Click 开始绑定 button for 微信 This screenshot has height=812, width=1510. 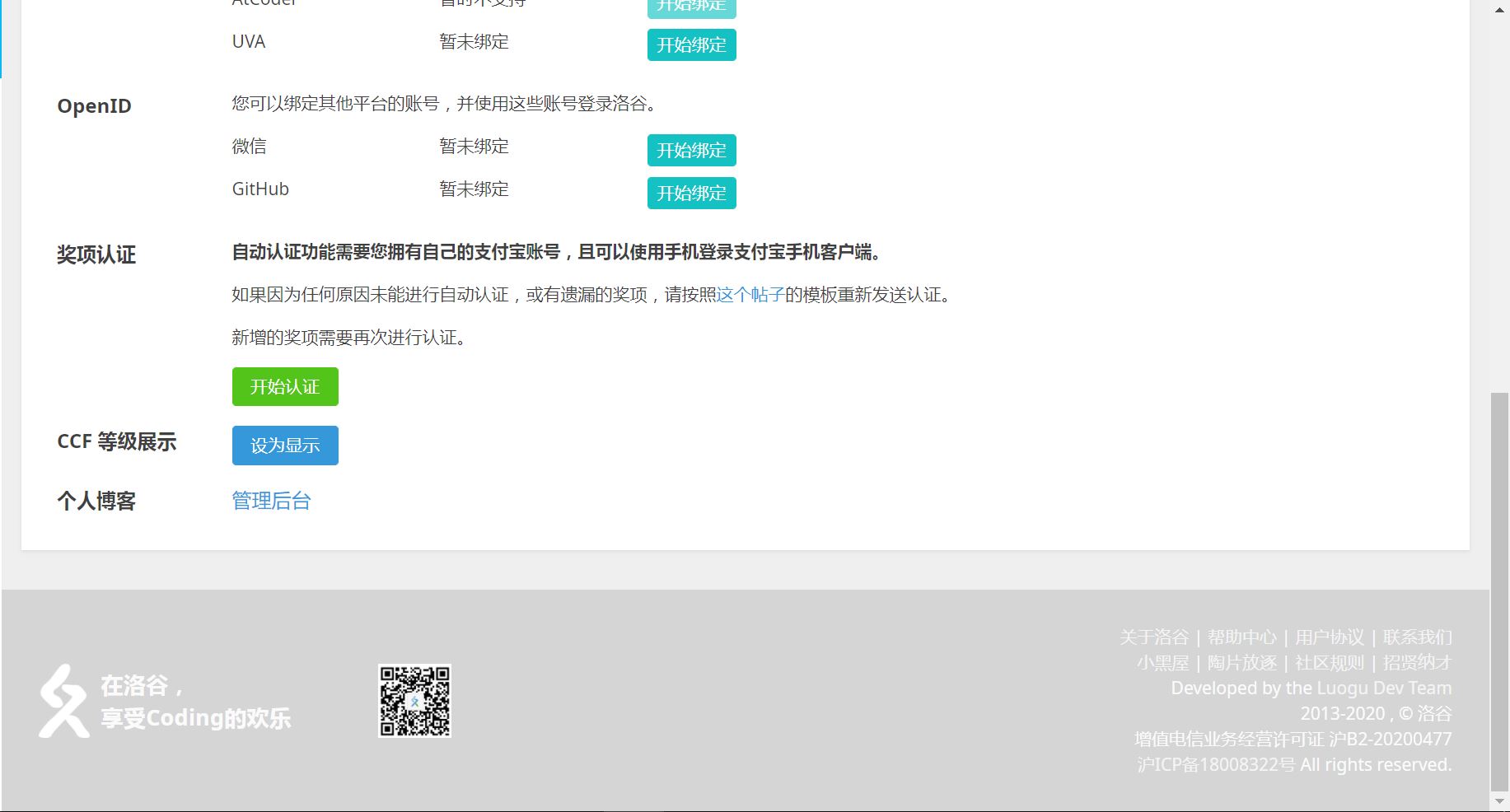click(691, 150)
